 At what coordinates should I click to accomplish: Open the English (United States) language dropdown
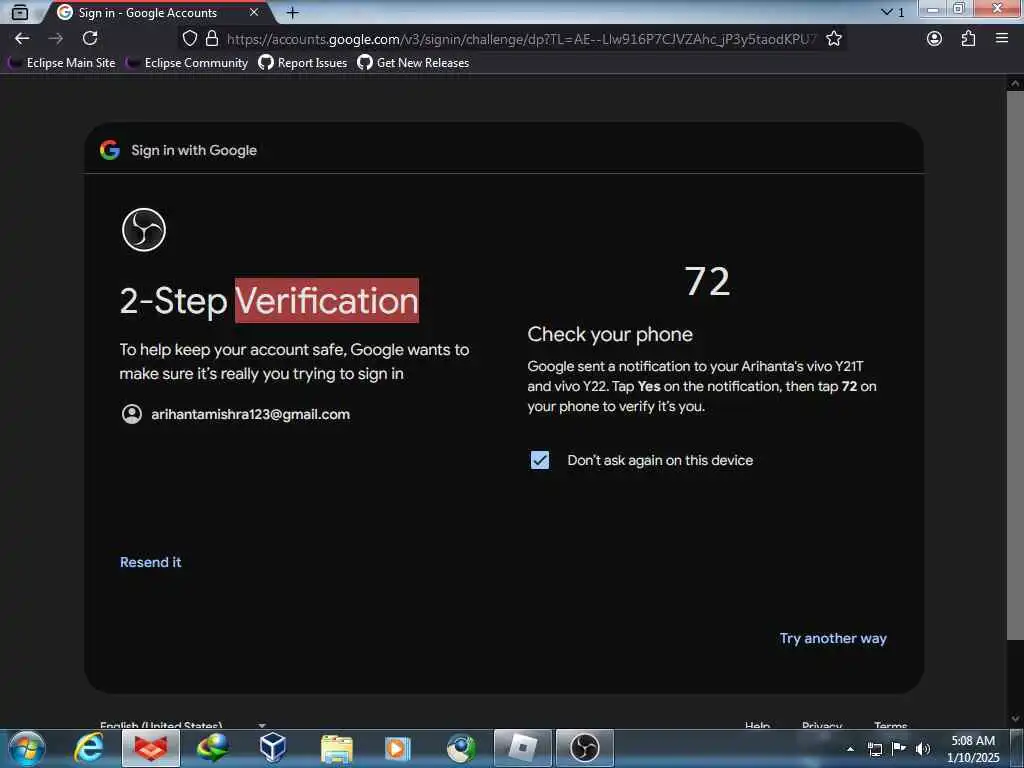point(182,725)
